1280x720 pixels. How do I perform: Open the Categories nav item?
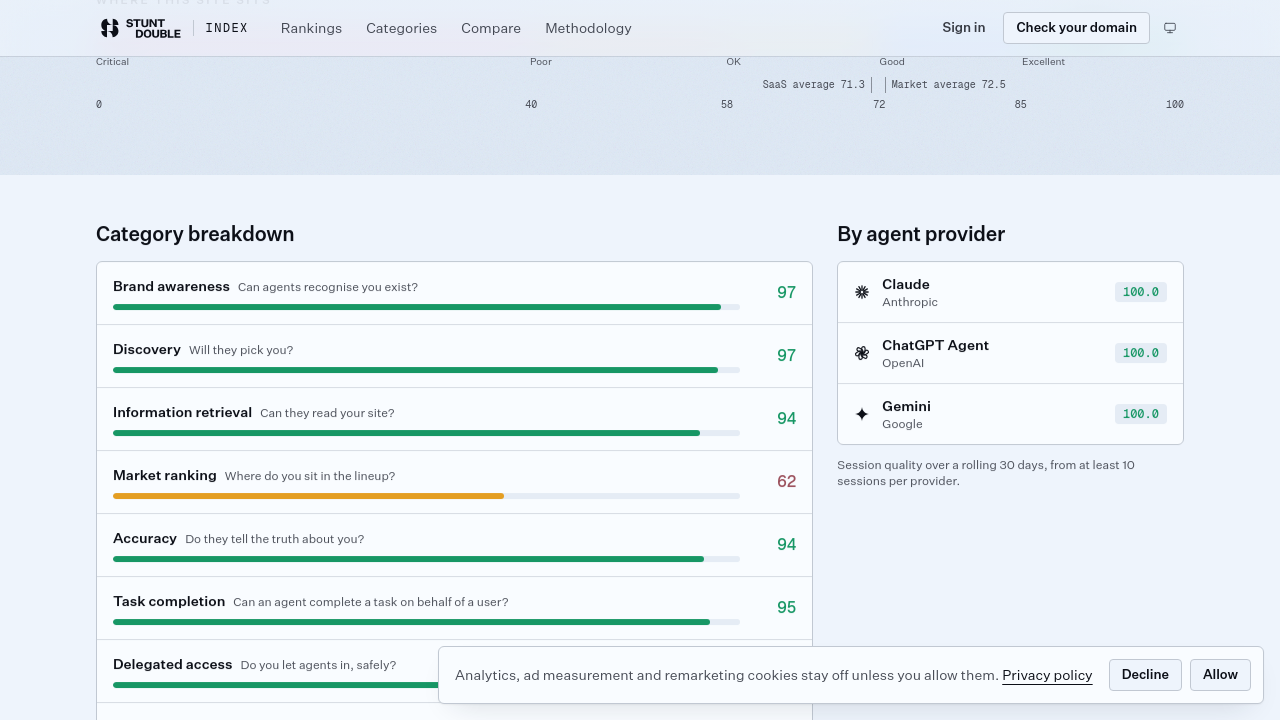click(x=401, y=28)
